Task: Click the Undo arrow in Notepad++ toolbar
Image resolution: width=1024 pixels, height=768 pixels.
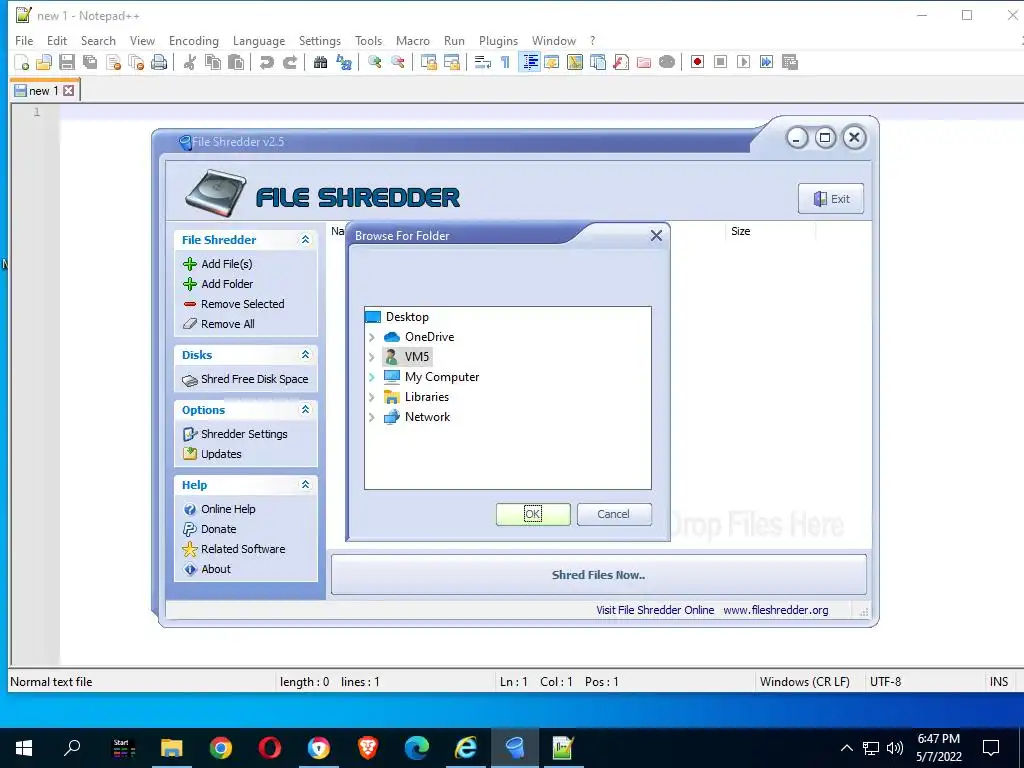Action: click(266, 62)
